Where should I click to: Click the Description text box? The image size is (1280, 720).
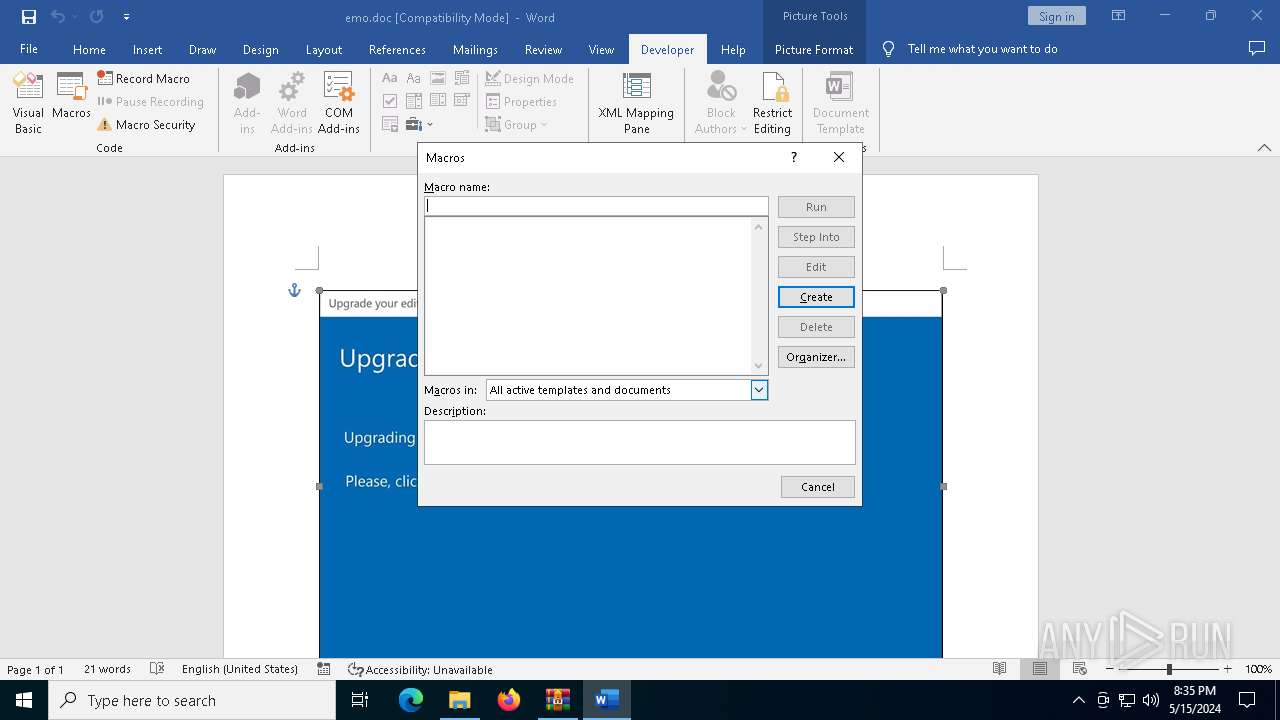tap(640, 442)
